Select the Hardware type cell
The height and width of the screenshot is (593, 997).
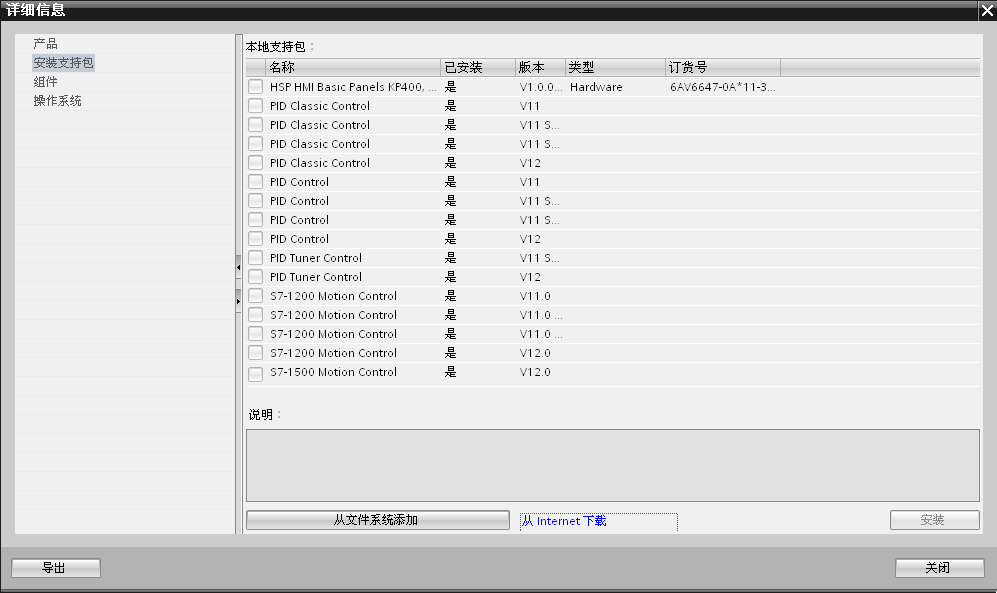(596, 87)
